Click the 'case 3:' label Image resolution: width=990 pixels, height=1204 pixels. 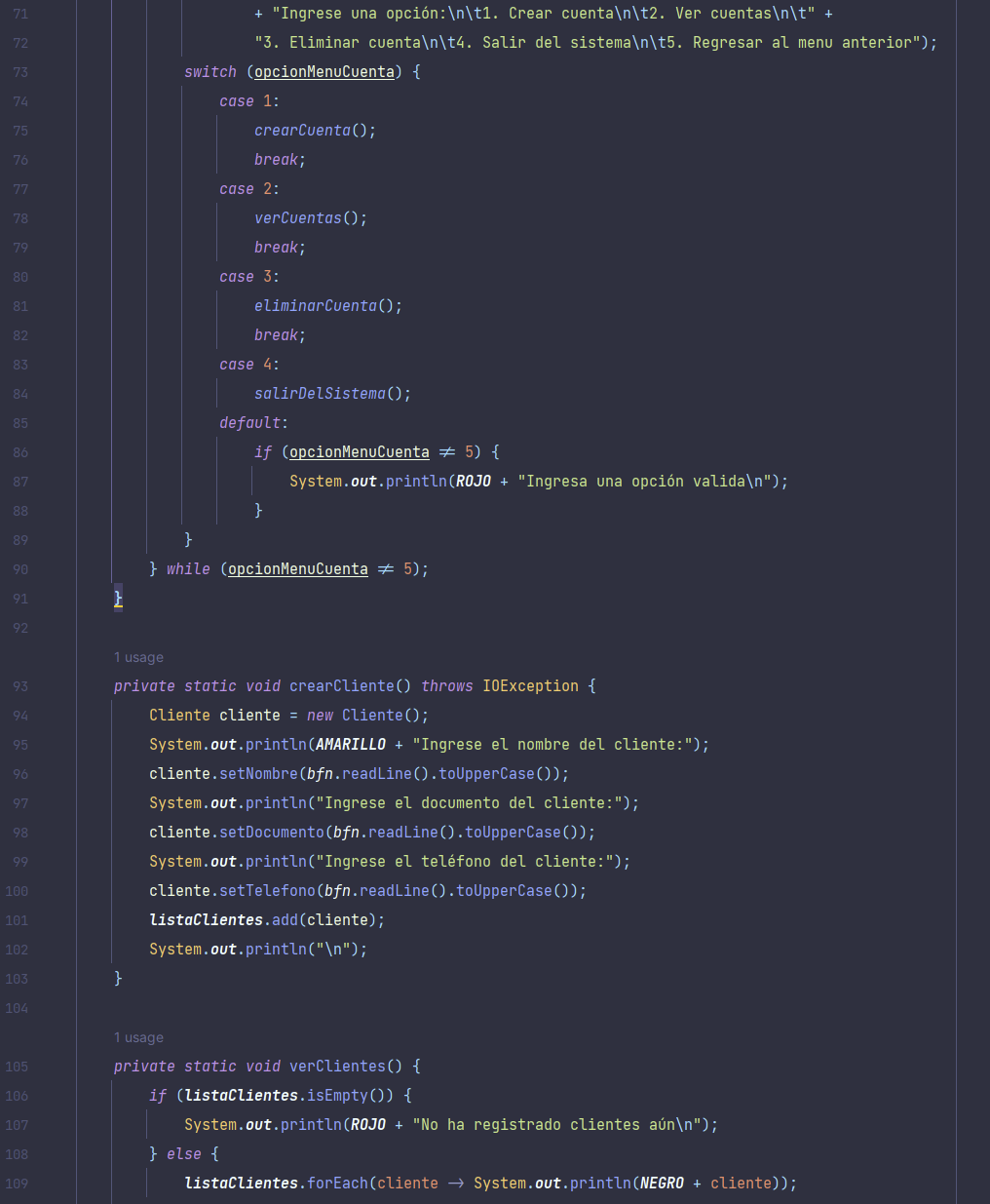(x=249, y=277)
